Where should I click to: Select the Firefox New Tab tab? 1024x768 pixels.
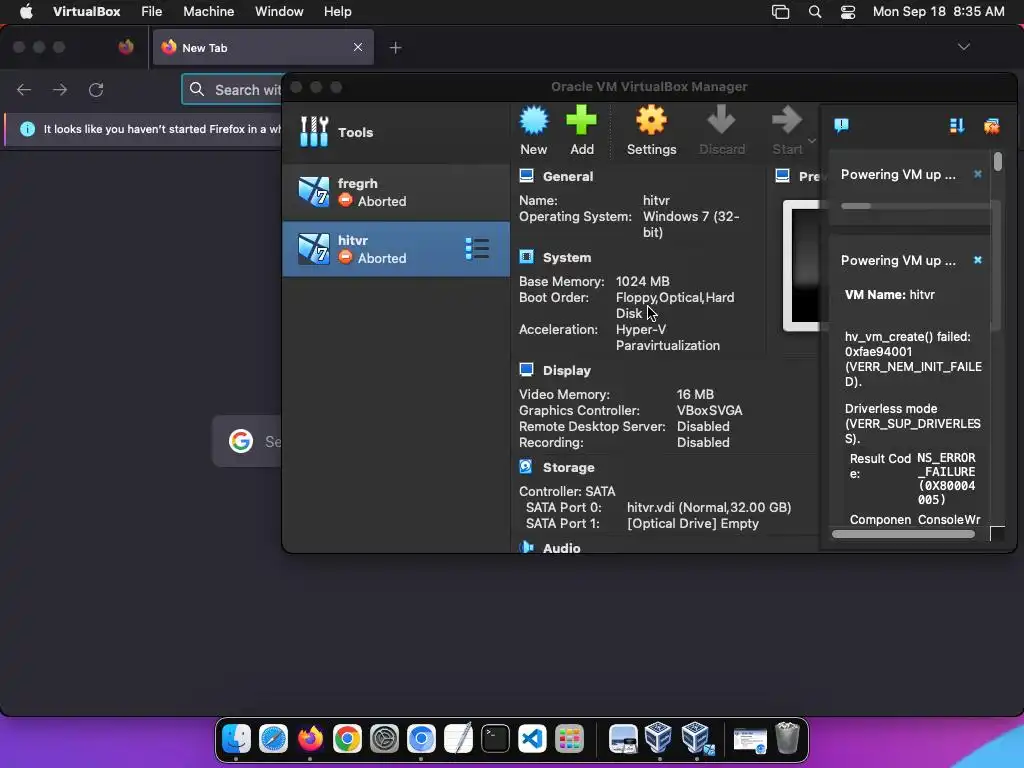pyautogui.click(x=263, y=47)
